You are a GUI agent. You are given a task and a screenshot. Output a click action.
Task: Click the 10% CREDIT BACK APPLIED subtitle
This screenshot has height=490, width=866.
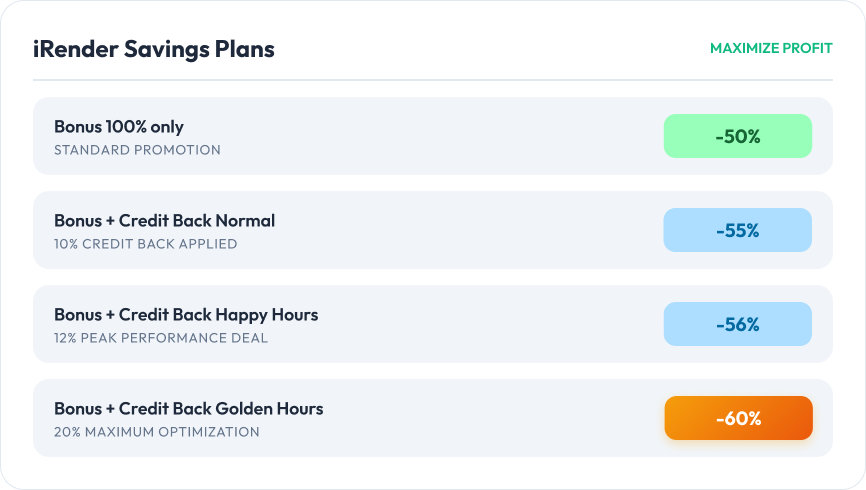pos(145,244)
